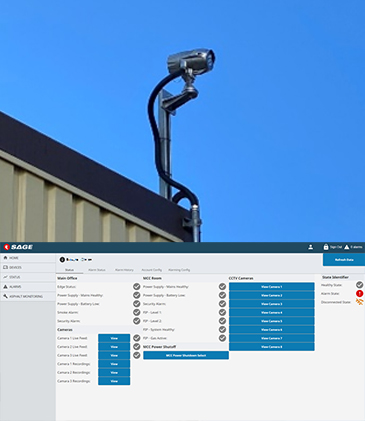Click the Edge Status checkmark indicator
365x421 pixels.
click(137, 287)
